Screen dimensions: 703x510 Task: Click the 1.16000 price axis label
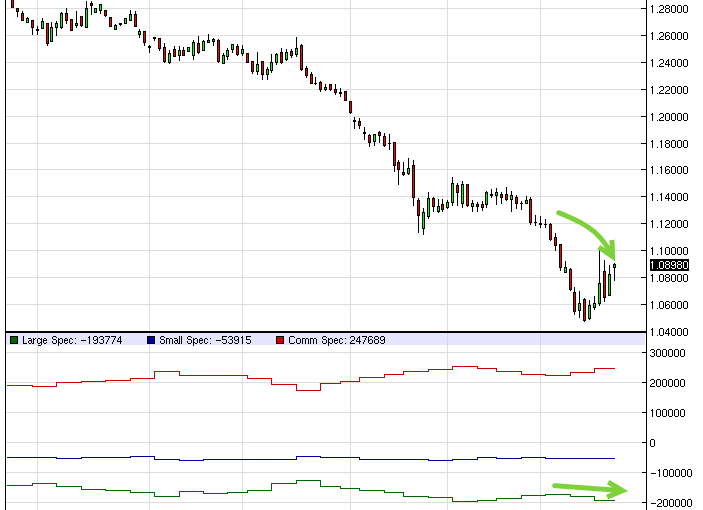[669, 170]
